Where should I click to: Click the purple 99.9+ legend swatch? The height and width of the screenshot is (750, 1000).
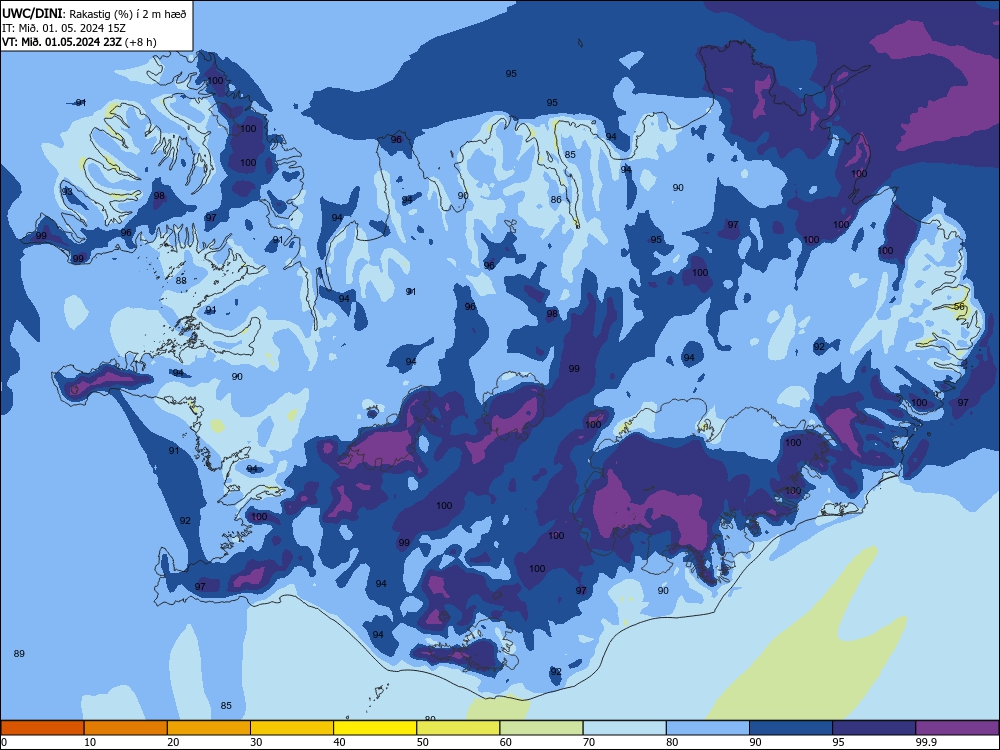pos(957,728)
